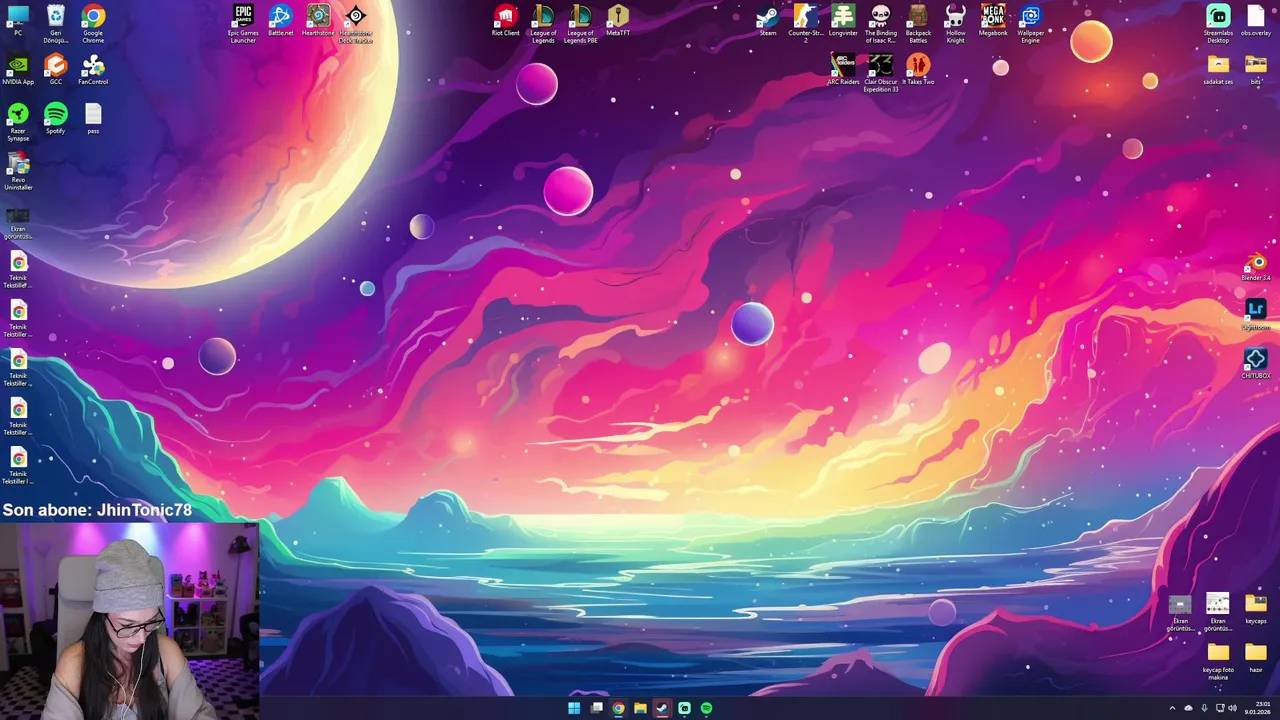The image size is (1280, 720).
Task: Select the ARC Raiders desktop icon
Action: pyautogui.click(x=843, y=69)
